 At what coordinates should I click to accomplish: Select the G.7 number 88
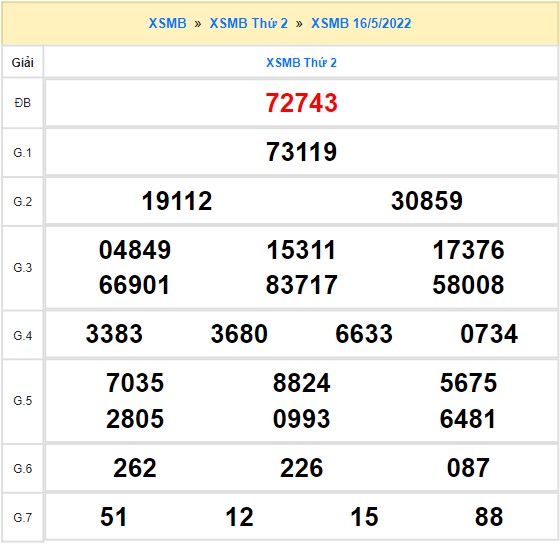[489, 517]
